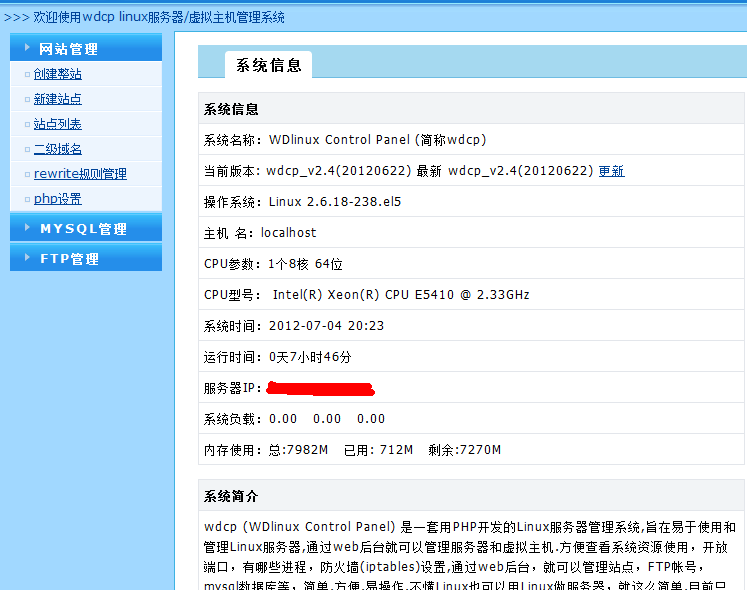The image size is (747, 590).
Task: Select the FTP管理 menu header
Action: click(x=69, y=259)
